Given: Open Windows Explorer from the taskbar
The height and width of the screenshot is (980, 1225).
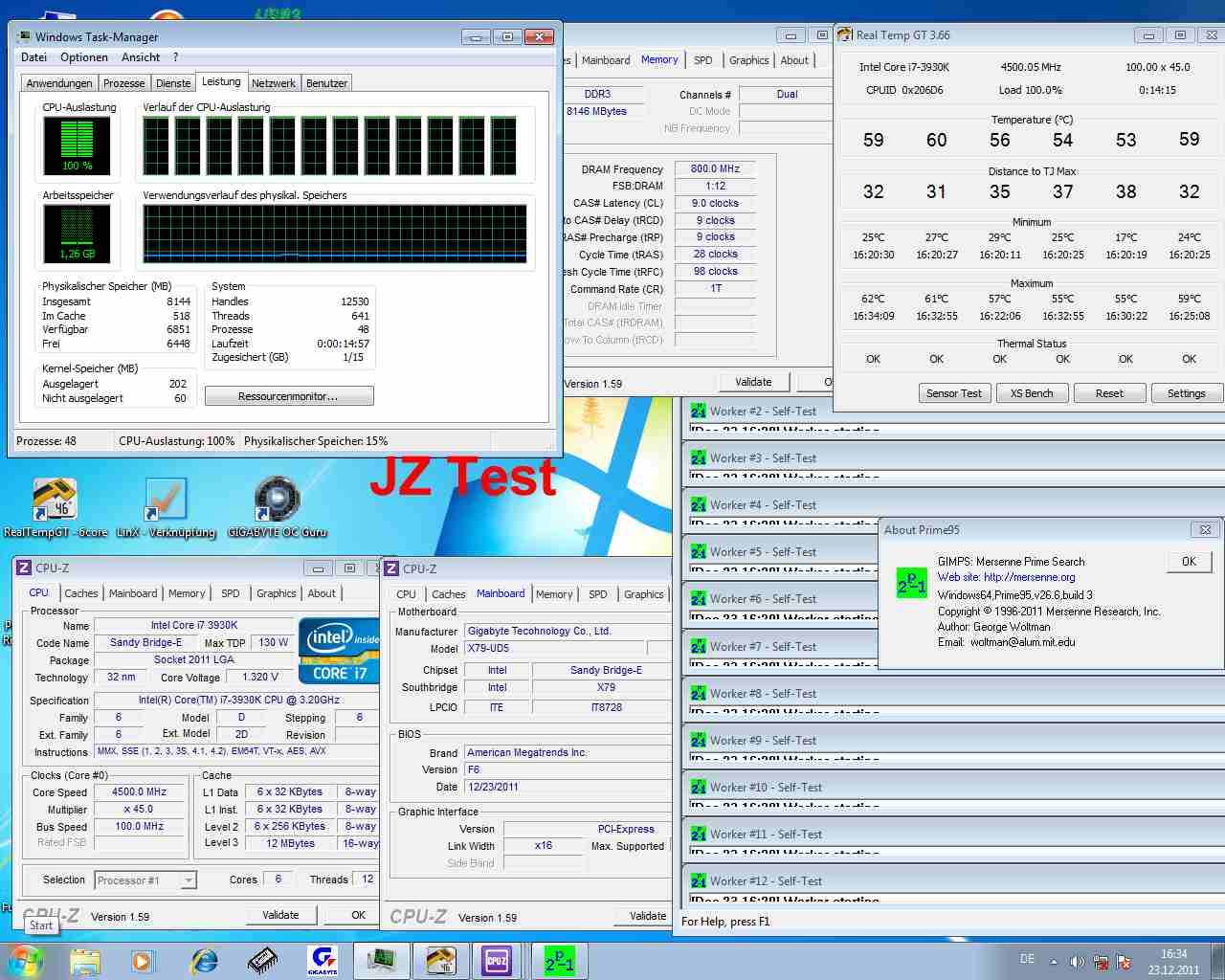Looking at the screenshot, I should click(x=85, y=961).
